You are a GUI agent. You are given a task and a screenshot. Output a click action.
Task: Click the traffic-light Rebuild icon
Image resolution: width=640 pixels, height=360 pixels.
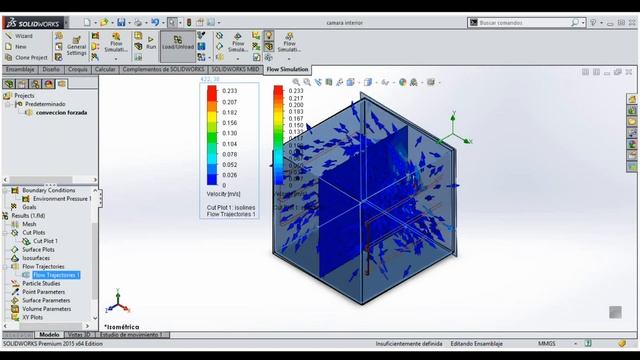click(189, 22)
